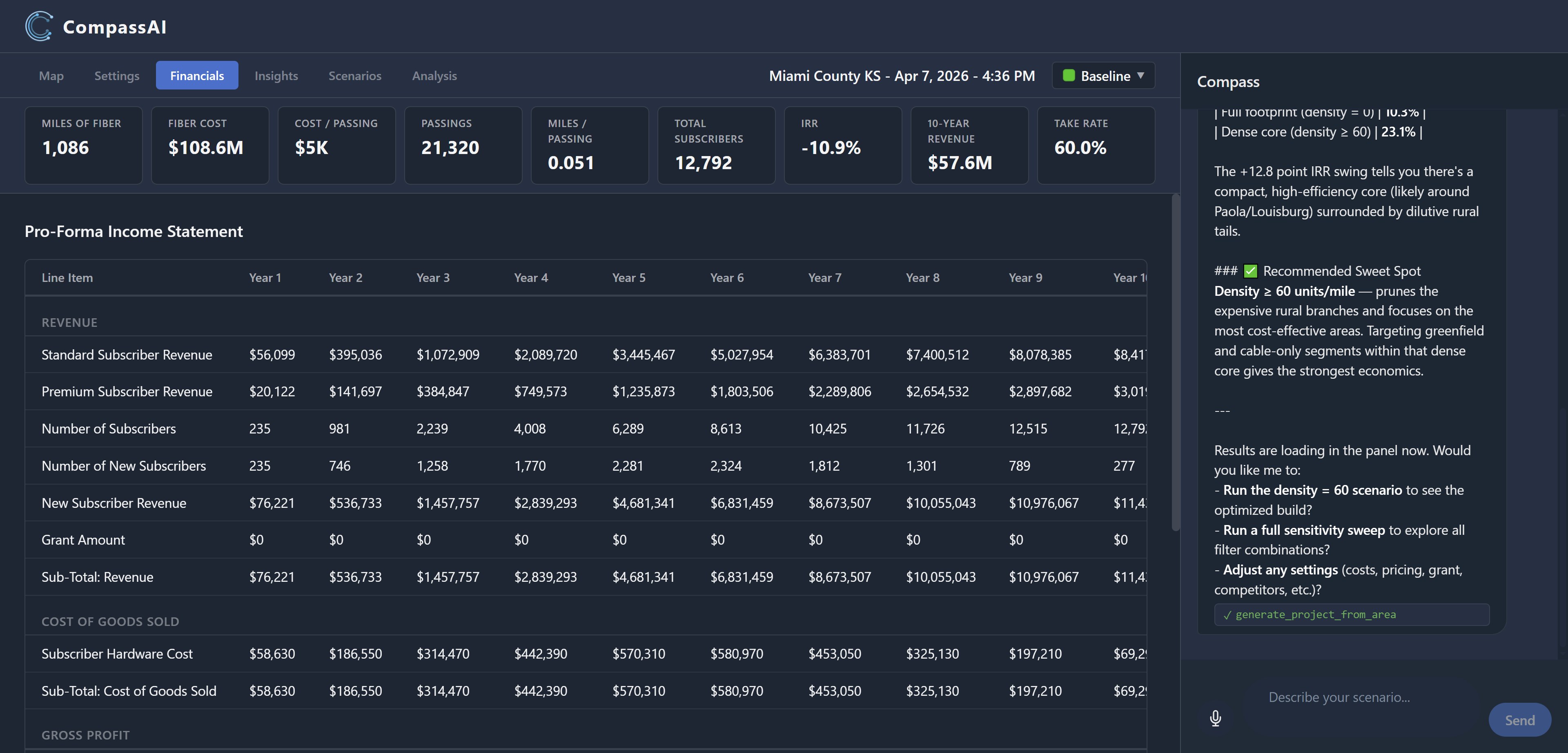Click the '$580,970' hardware cost Year 6 cell
The width and height of the screenshot is (1568, 753).
[x=737, y=654]
